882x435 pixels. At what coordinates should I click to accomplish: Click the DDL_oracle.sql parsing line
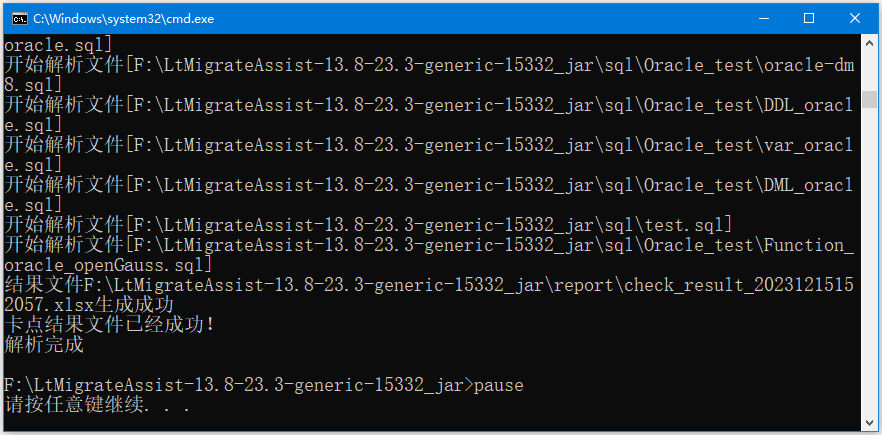coord(429,115)
